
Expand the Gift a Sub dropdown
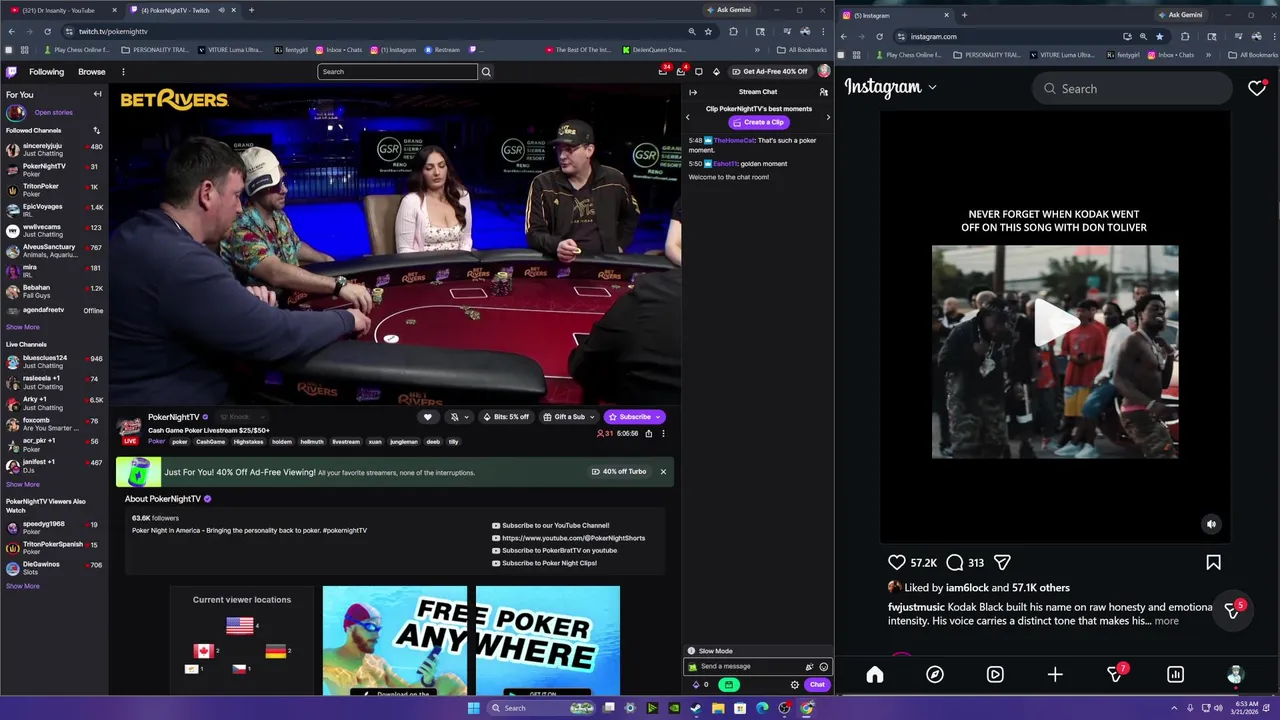pos(568,417)
